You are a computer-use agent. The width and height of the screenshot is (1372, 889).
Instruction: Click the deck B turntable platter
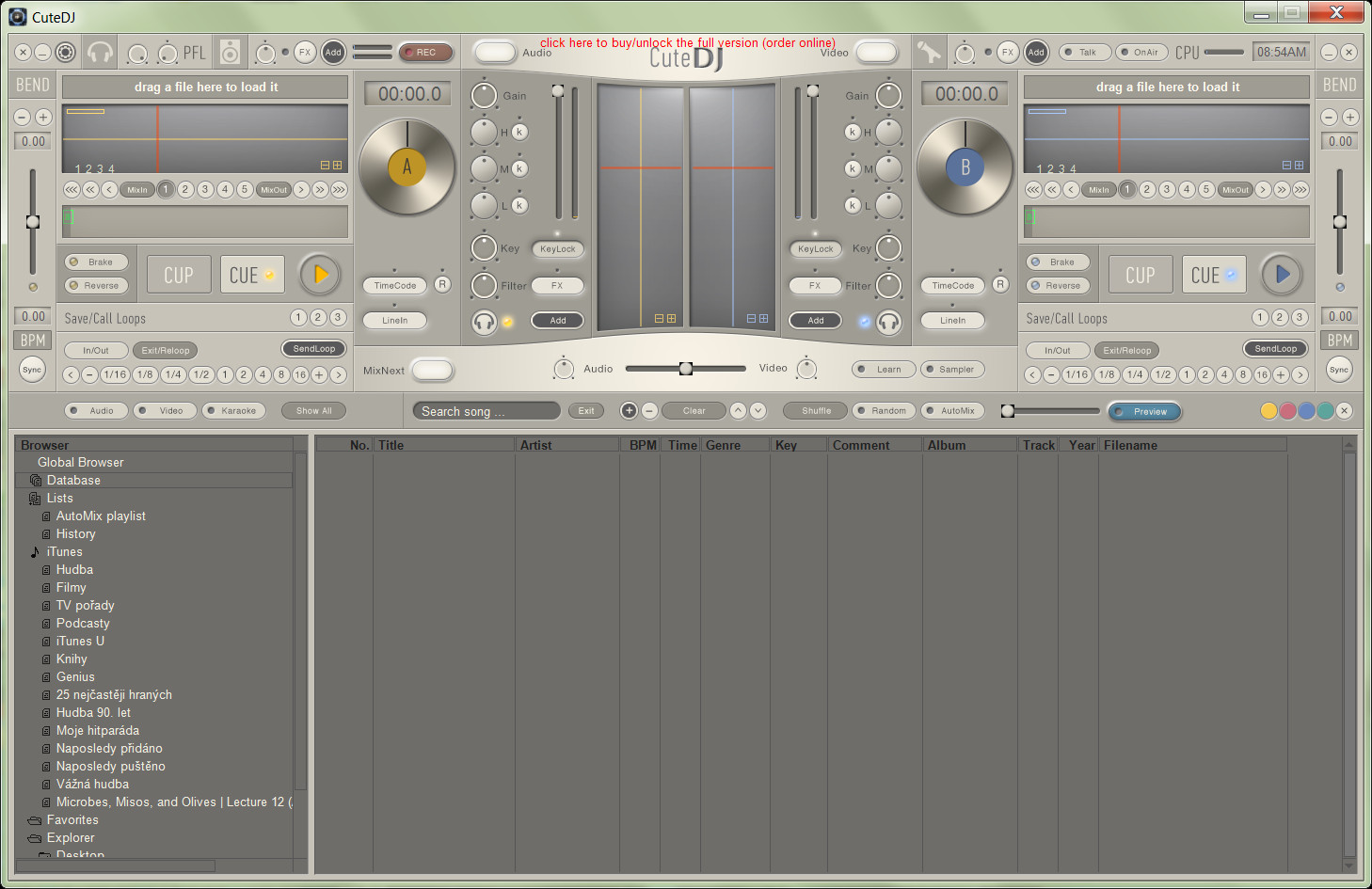tap(965, 167)
